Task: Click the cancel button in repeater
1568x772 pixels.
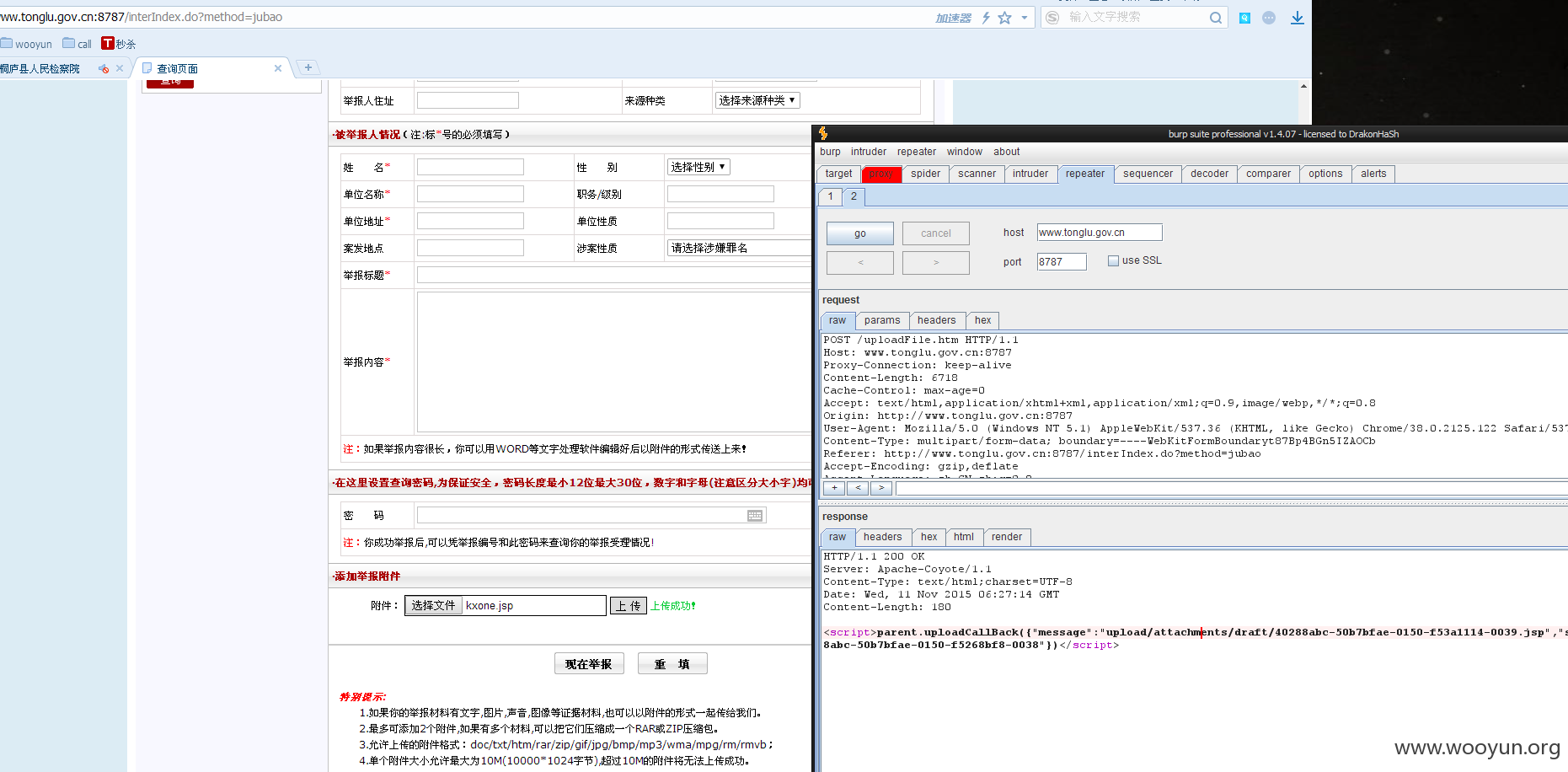Action: click(936, 233)
